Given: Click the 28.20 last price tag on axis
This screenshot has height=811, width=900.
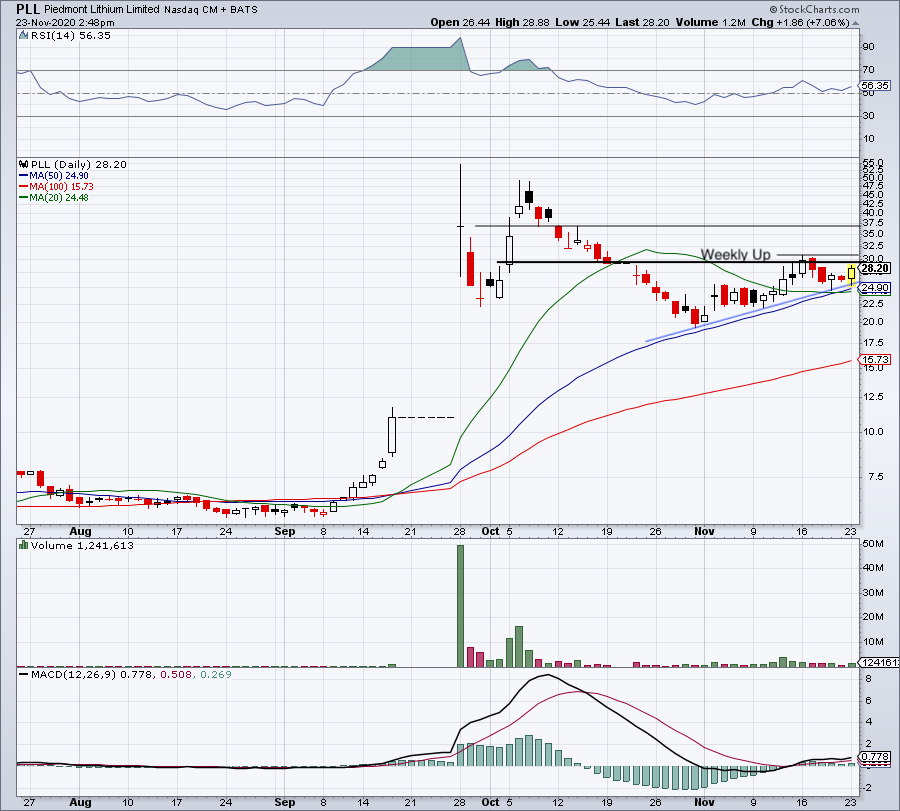Looking at the screenshot, I should pyautogui.click(x=875, y=269).
